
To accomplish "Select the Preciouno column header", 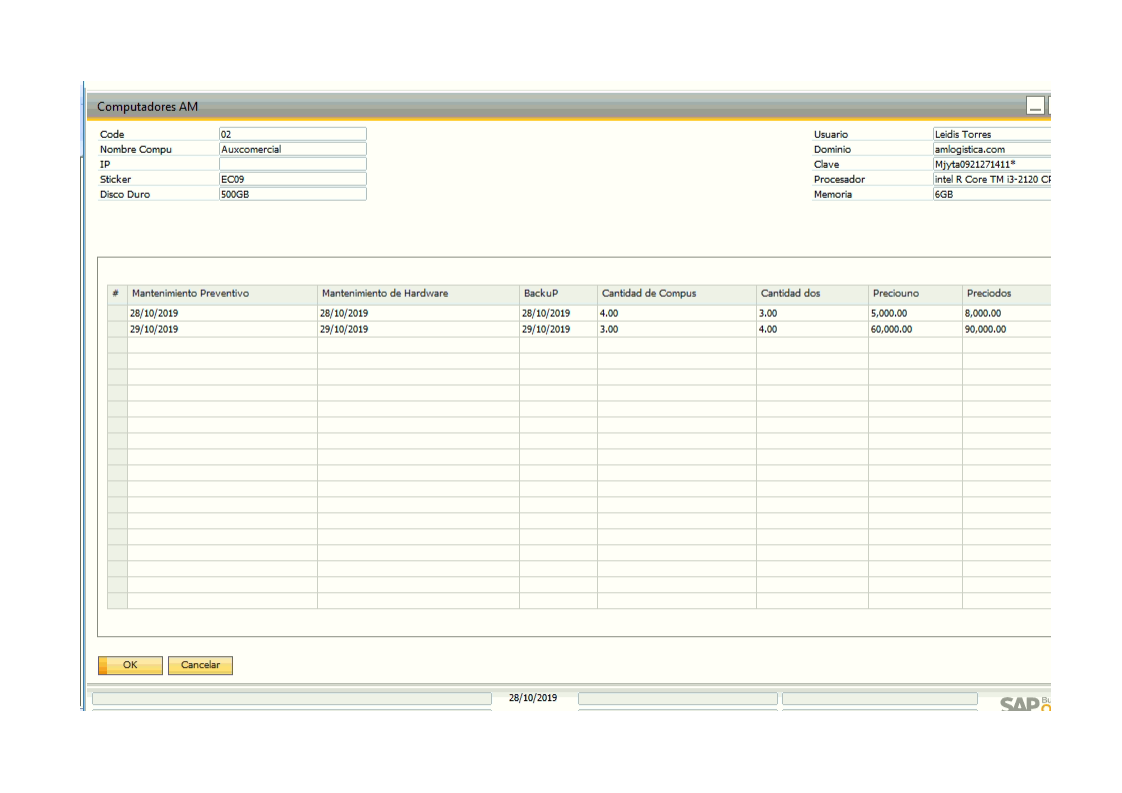I will point(916,293).
